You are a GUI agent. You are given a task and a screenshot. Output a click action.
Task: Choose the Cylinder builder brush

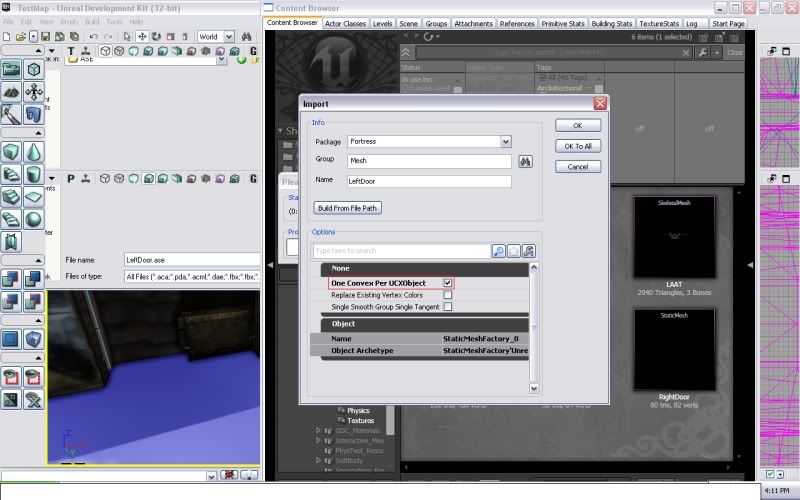(34, 174)
